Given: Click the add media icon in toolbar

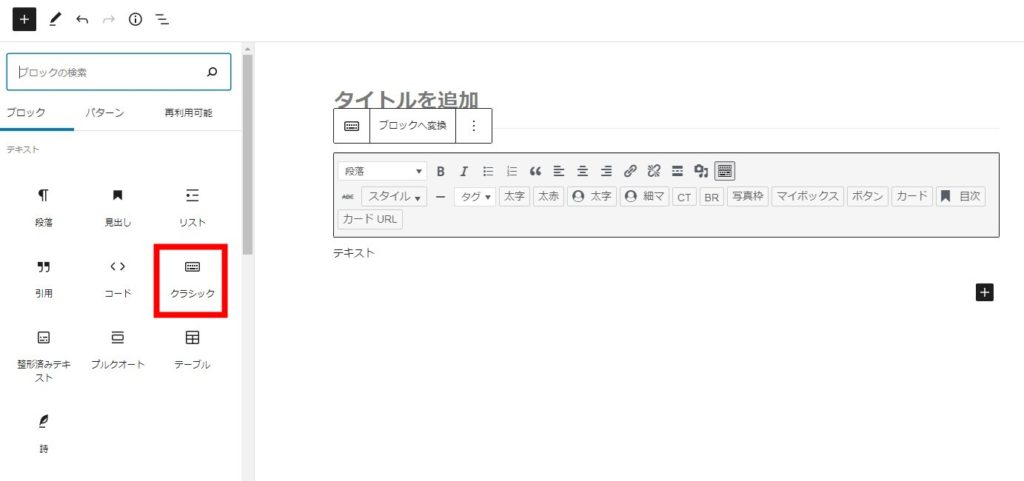Looking at the screenshot, I should click(x=701, y=172).
